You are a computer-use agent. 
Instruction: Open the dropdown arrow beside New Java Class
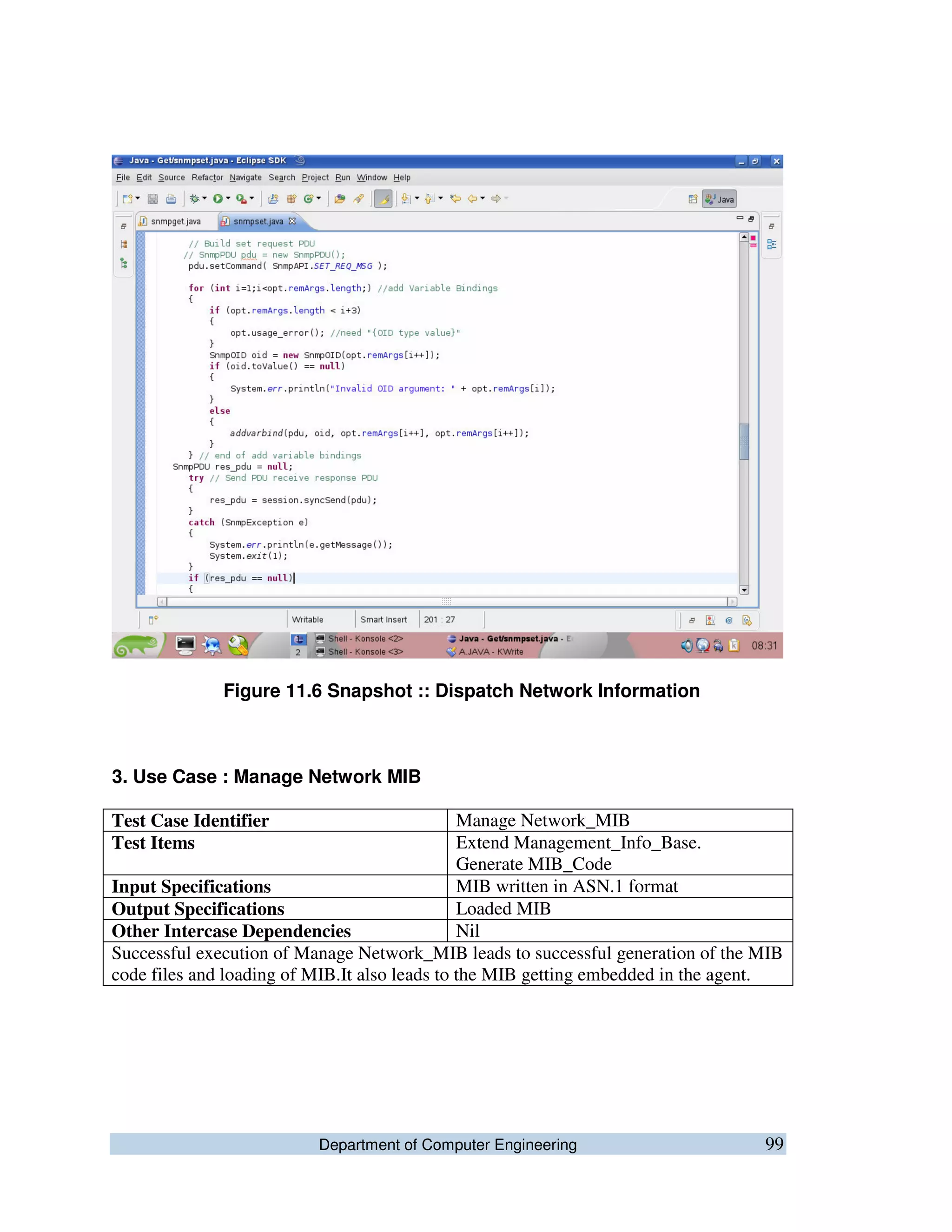pyautogui.click(x=318, y=199)
